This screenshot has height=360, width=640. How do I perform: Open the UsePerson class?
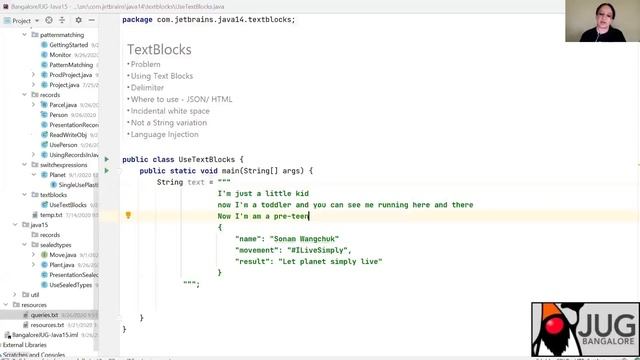(x=63, y=145)
